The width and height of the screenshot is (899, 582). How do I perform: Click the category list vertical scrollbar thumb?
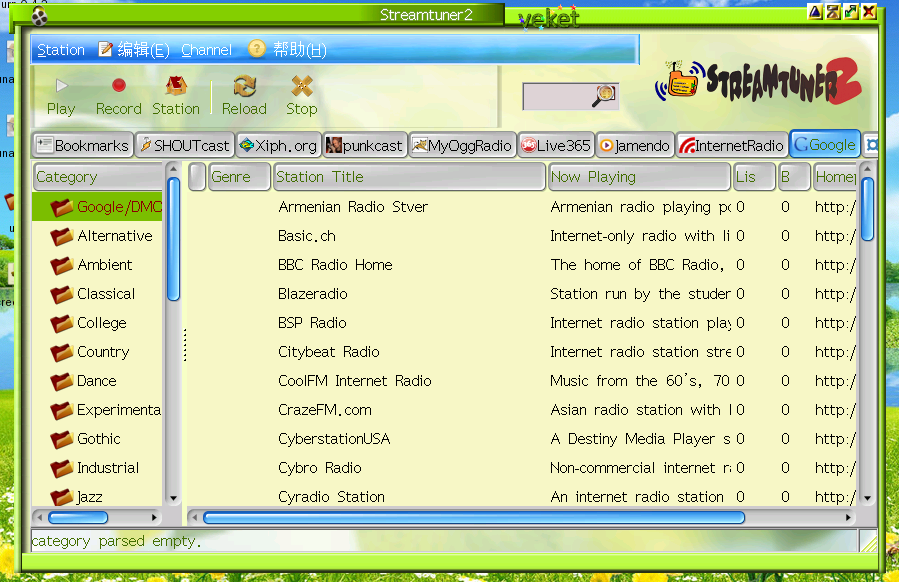coord(173,239)
